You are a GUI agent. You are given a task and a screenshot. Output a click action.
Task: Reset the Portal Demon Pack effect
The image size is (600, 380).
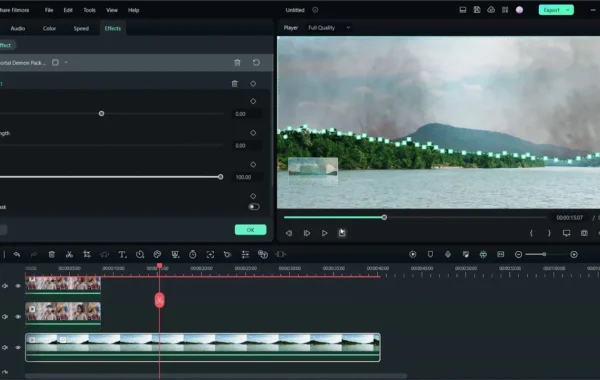(x=256, y=62)
